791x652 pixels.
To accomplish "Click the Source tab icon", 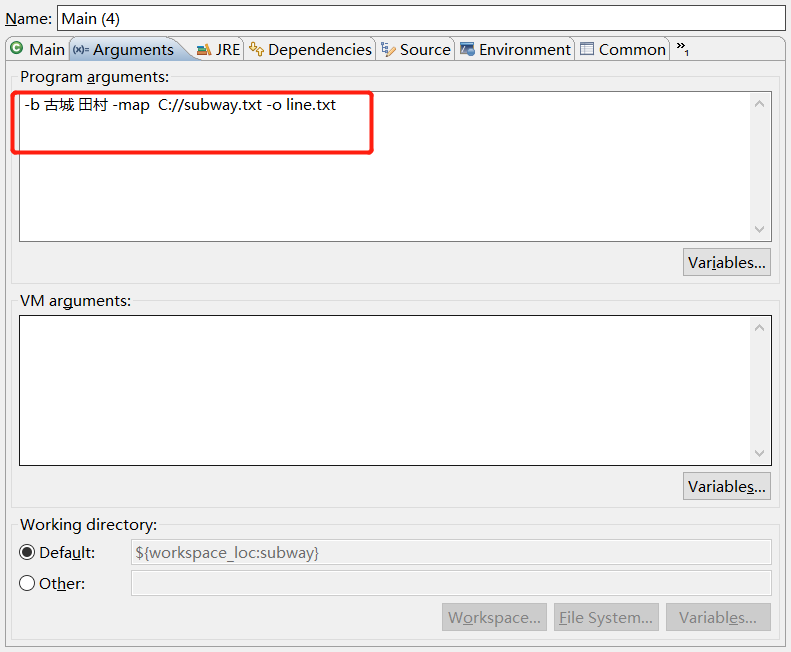I will click(x=388, y=49).
